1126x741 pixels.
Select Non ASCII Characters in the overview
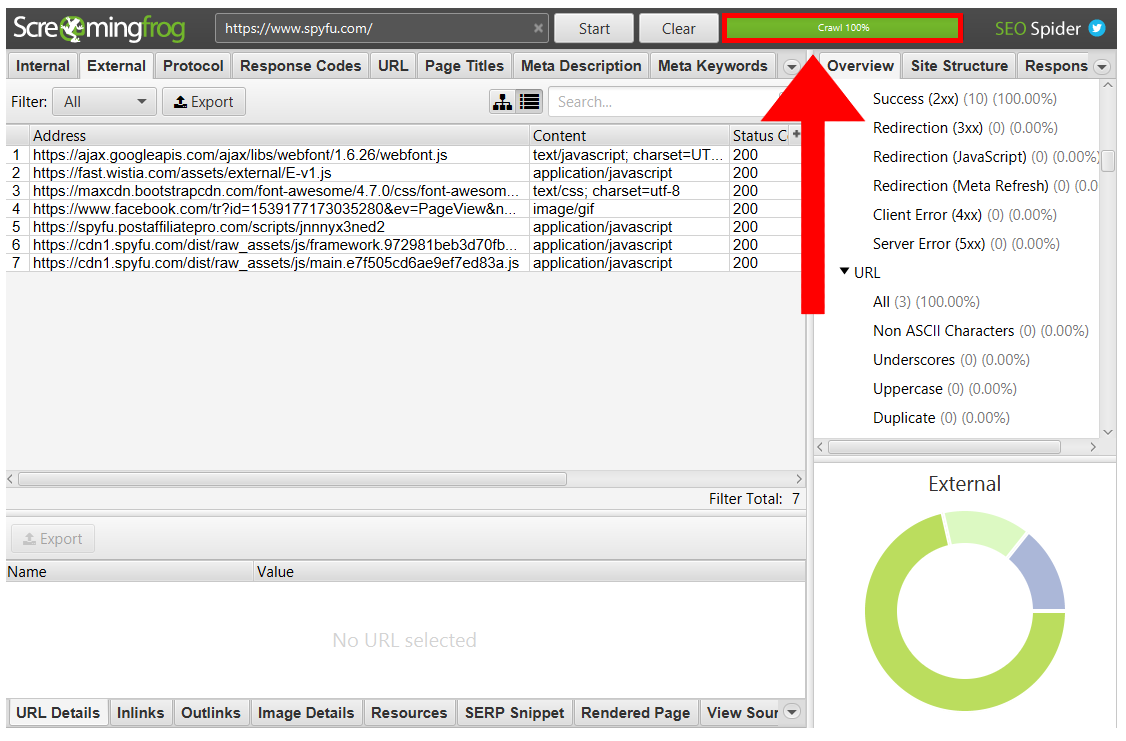980,331
